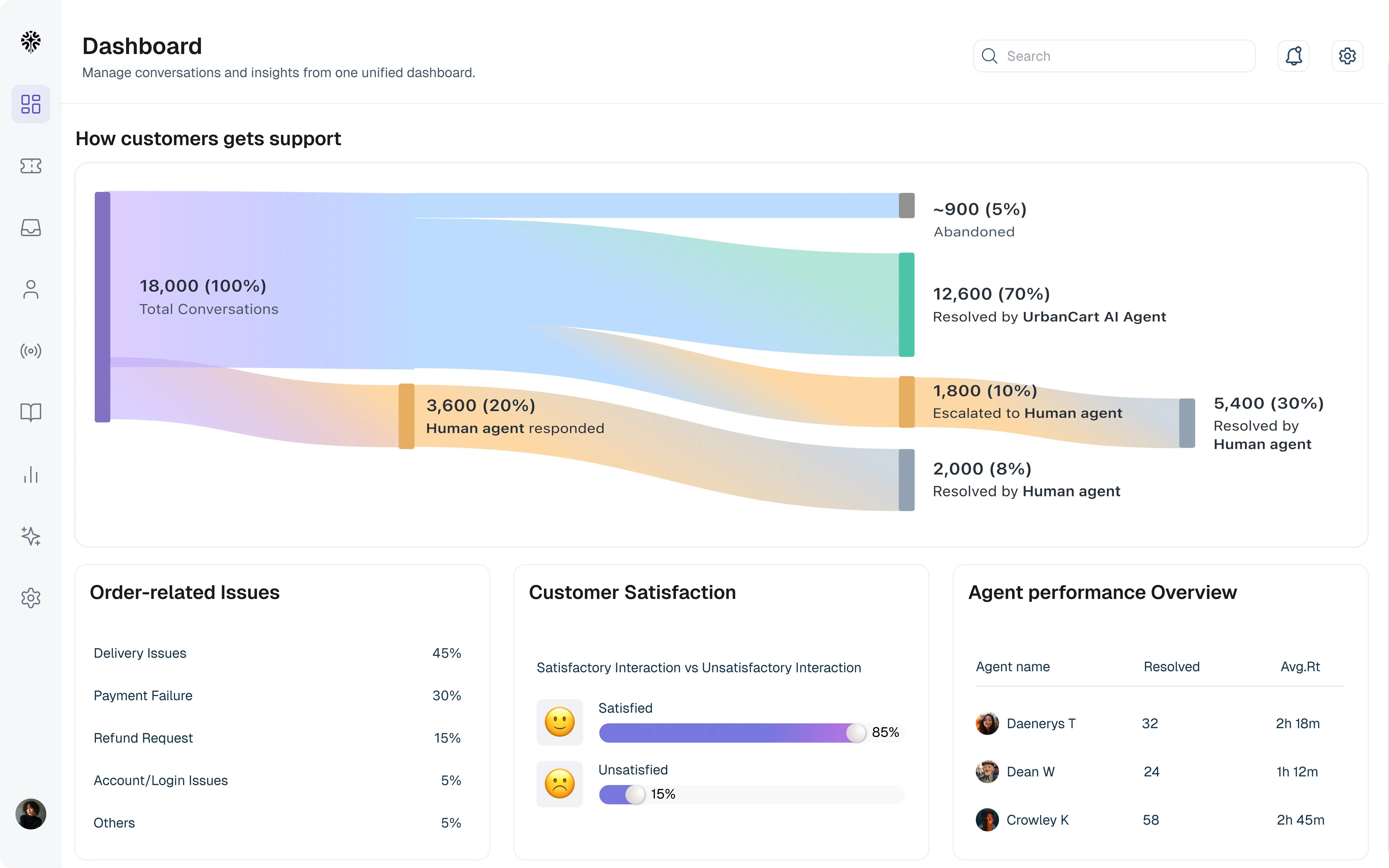The image size is (1389, 868).
Task: Click Crowley K's avatar photo
Action: (x=987, y=820)
